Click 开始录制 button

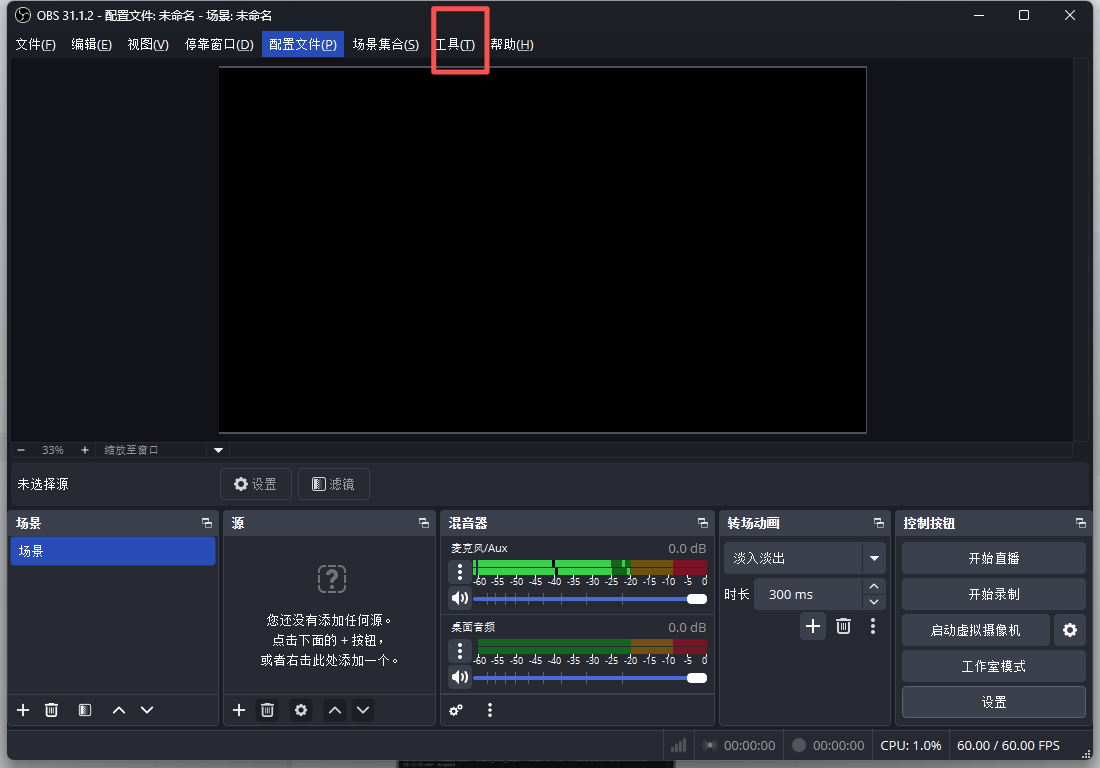tap(993, 594)
